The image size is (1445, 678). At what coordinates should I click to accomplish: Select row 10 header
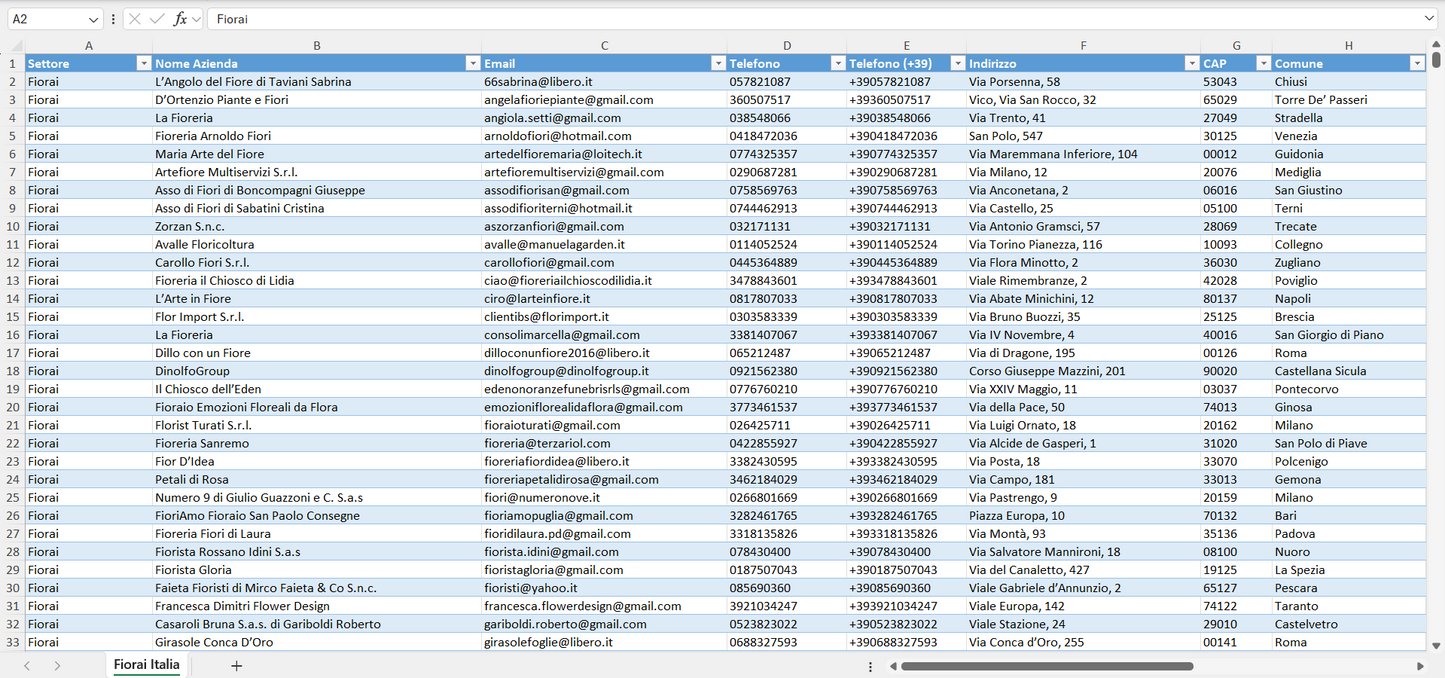(x=13, y=226)
